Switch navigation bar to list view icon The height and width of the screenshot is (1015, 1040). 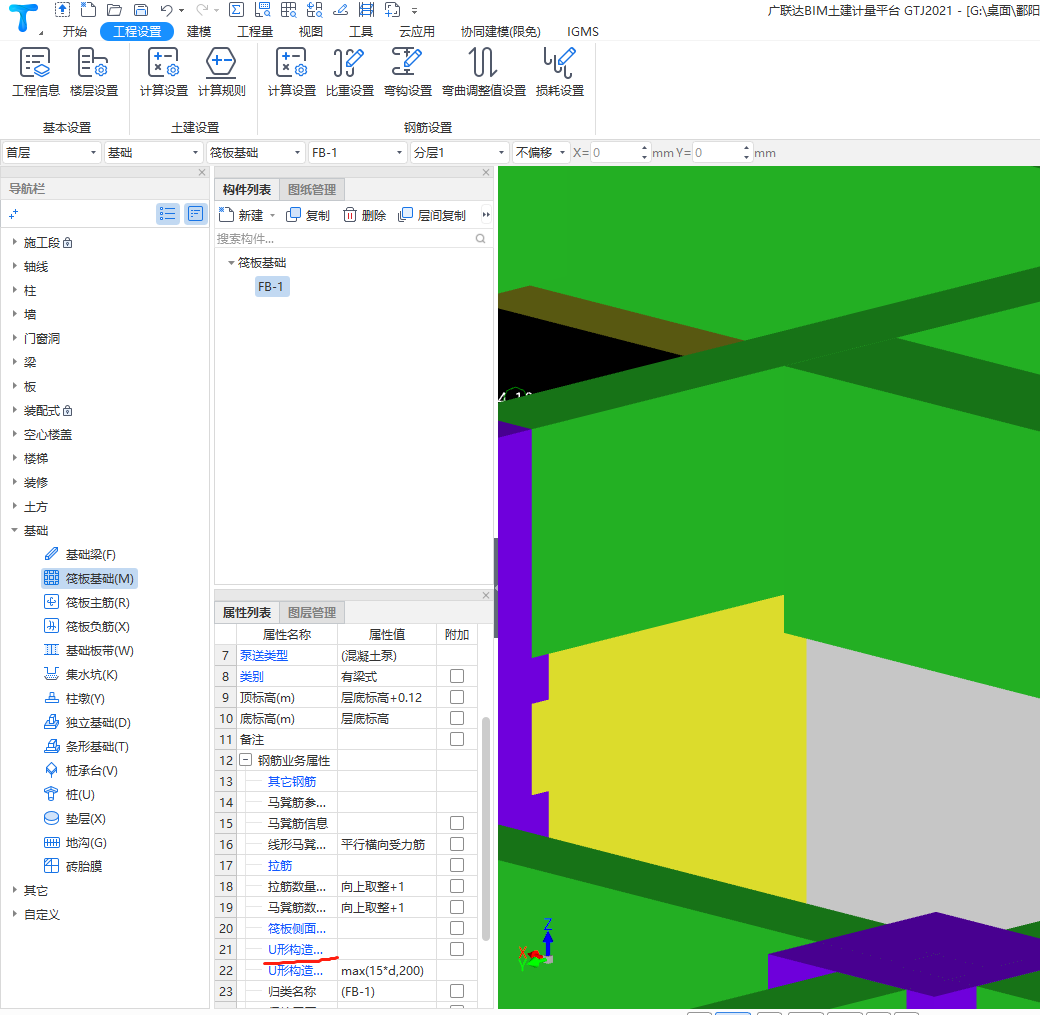point(168,214)
